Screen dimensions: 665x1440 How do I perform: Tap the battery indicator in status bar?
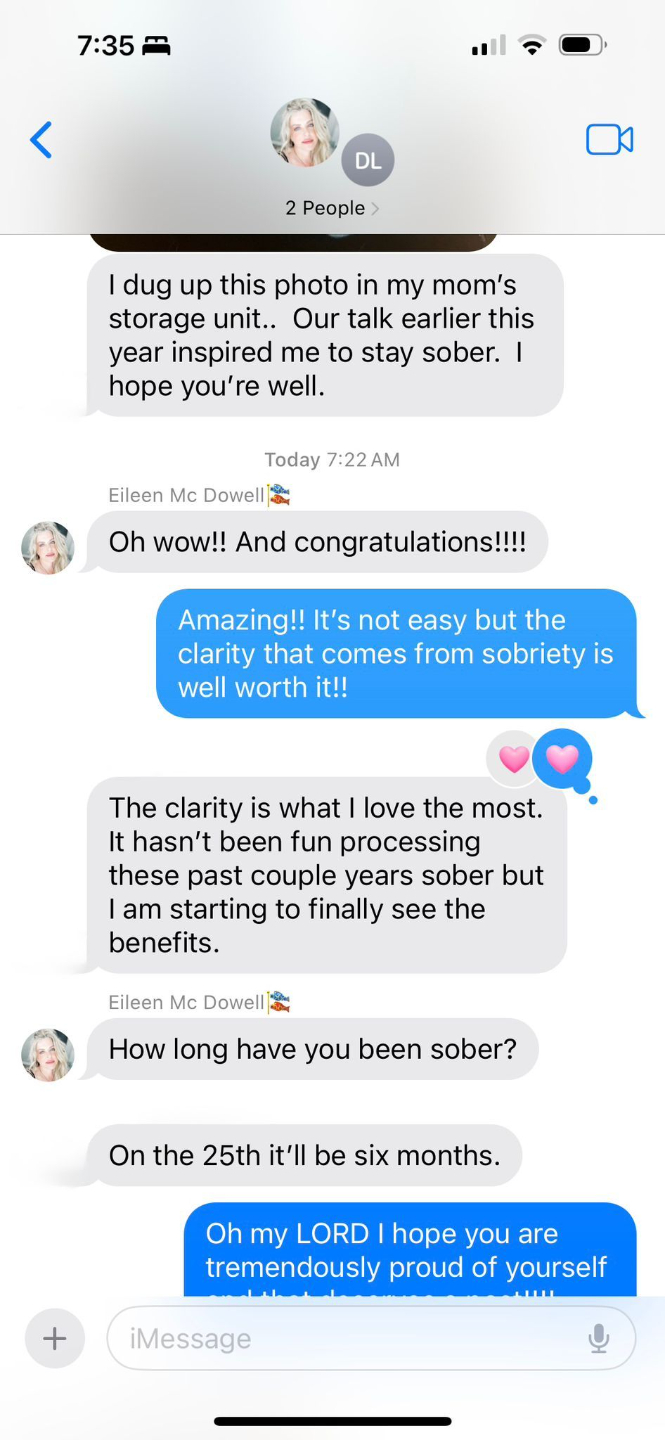(582, 45)
